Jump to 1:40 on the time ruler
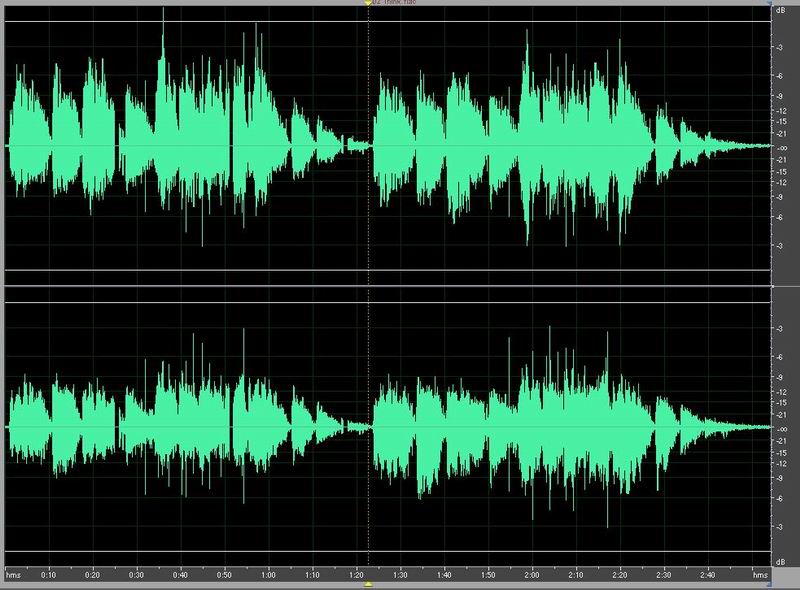The image size is (800, 590). (x=444, y=575)
